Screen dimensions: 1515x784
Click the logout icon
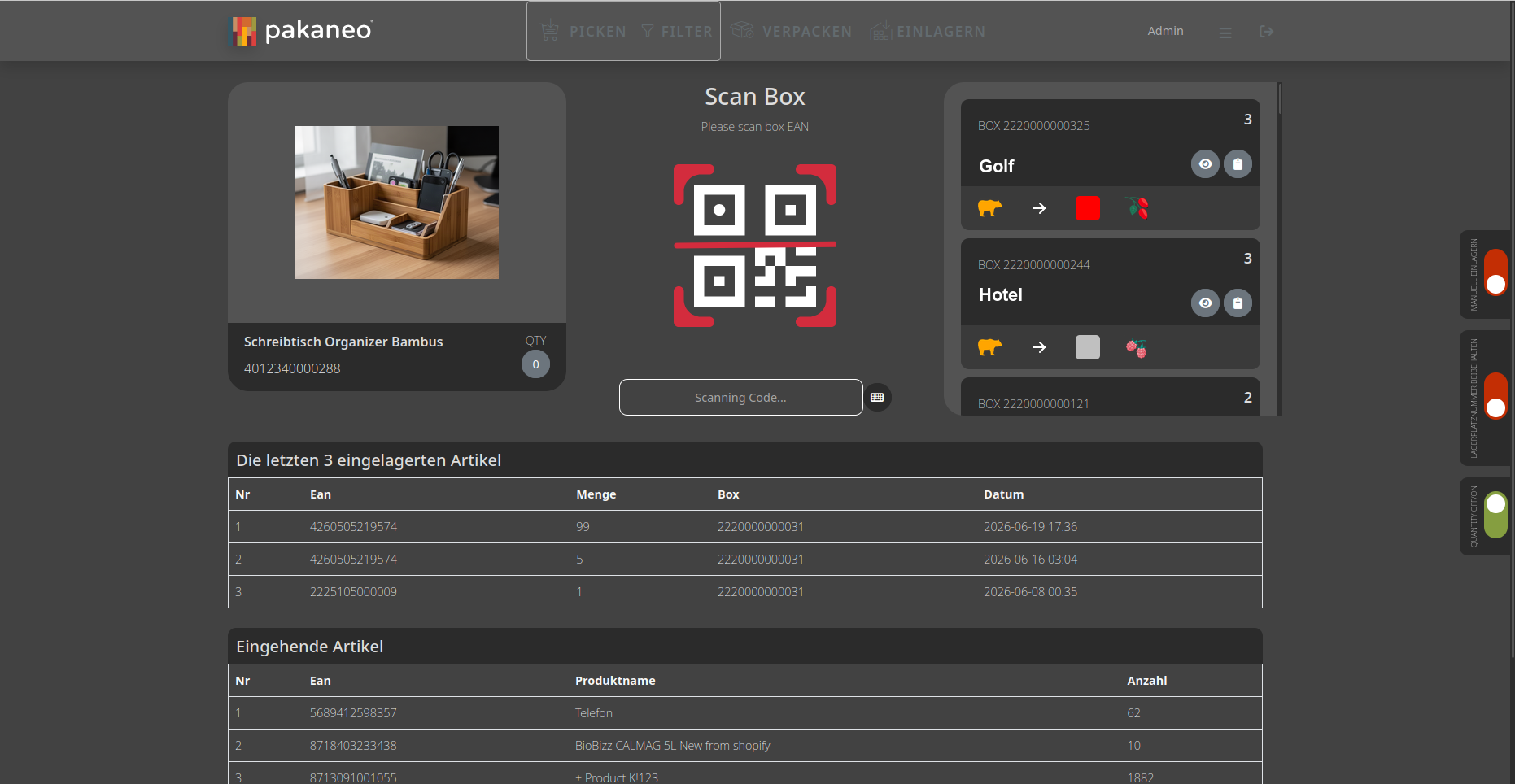coord(1266,32)
